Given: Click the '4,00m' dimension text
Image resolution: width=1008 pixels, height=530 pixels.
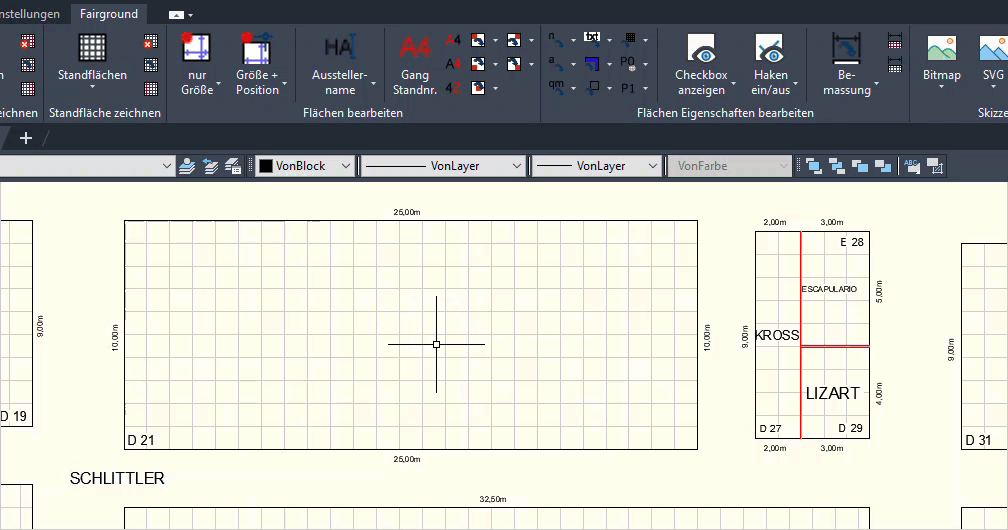Looking at the screenshot, I should click(879, 394).
